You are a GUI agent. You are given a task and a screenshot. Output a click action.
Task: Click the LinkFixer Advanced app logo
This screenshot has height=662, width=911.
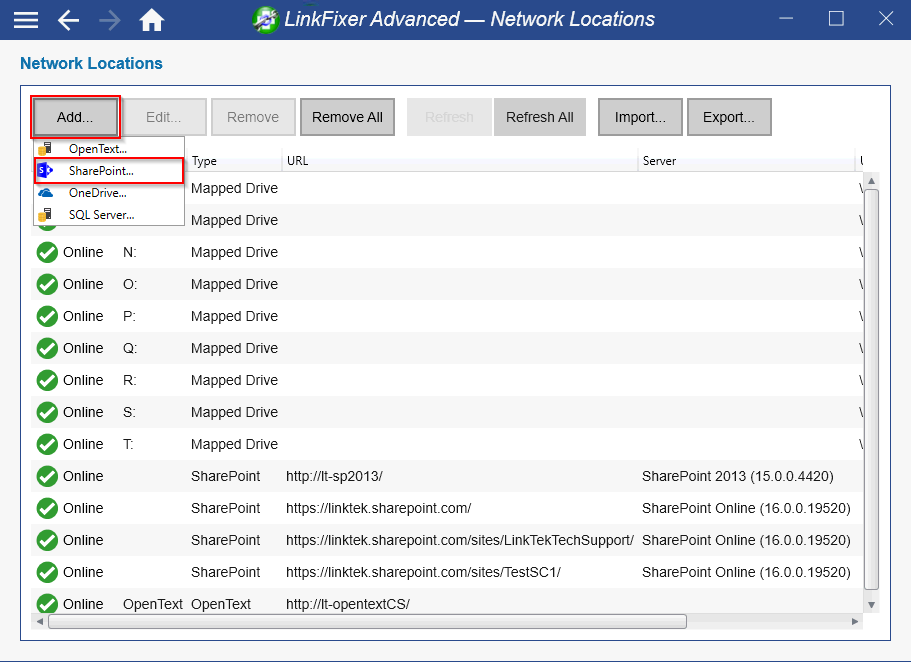pyautogui.click(x=266, y=20)
